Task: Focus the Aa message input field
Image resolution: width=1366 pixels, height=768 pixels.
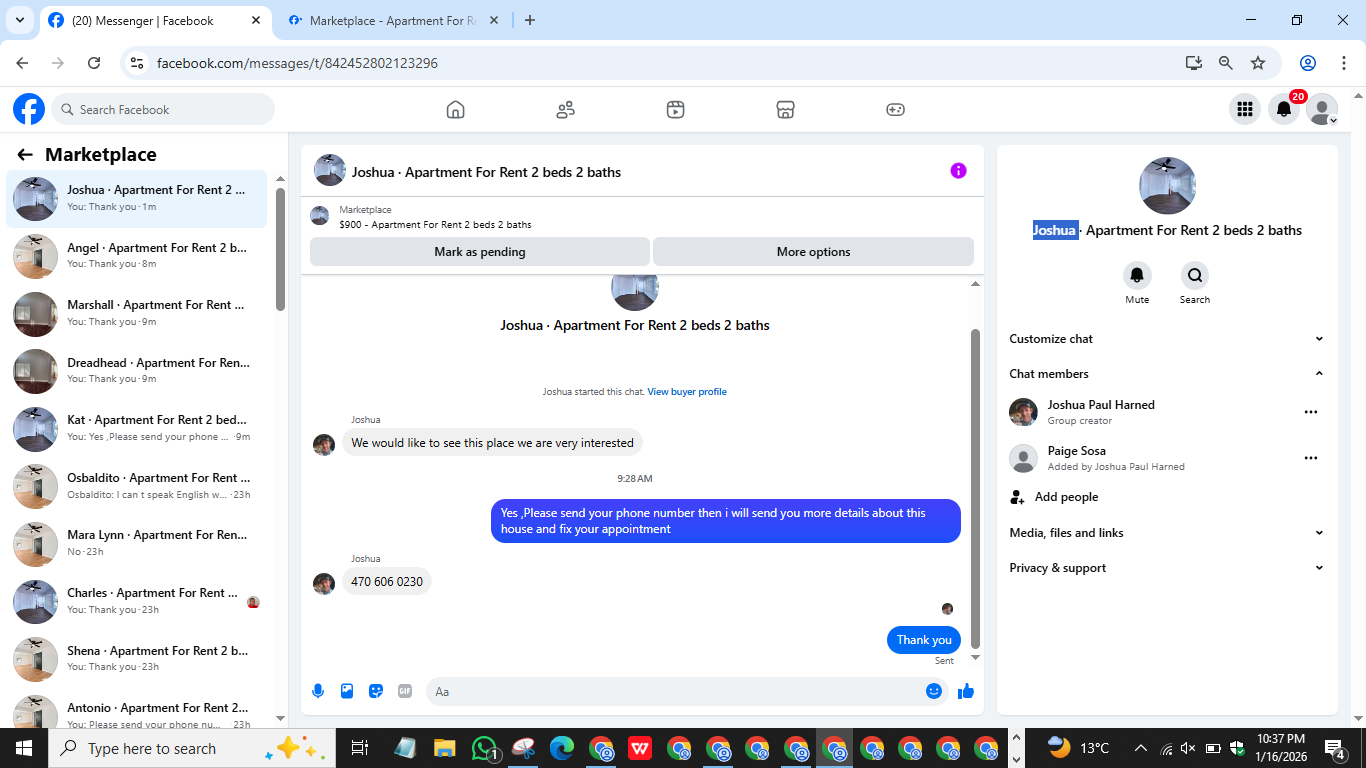Action: click(x=675, y=691)
